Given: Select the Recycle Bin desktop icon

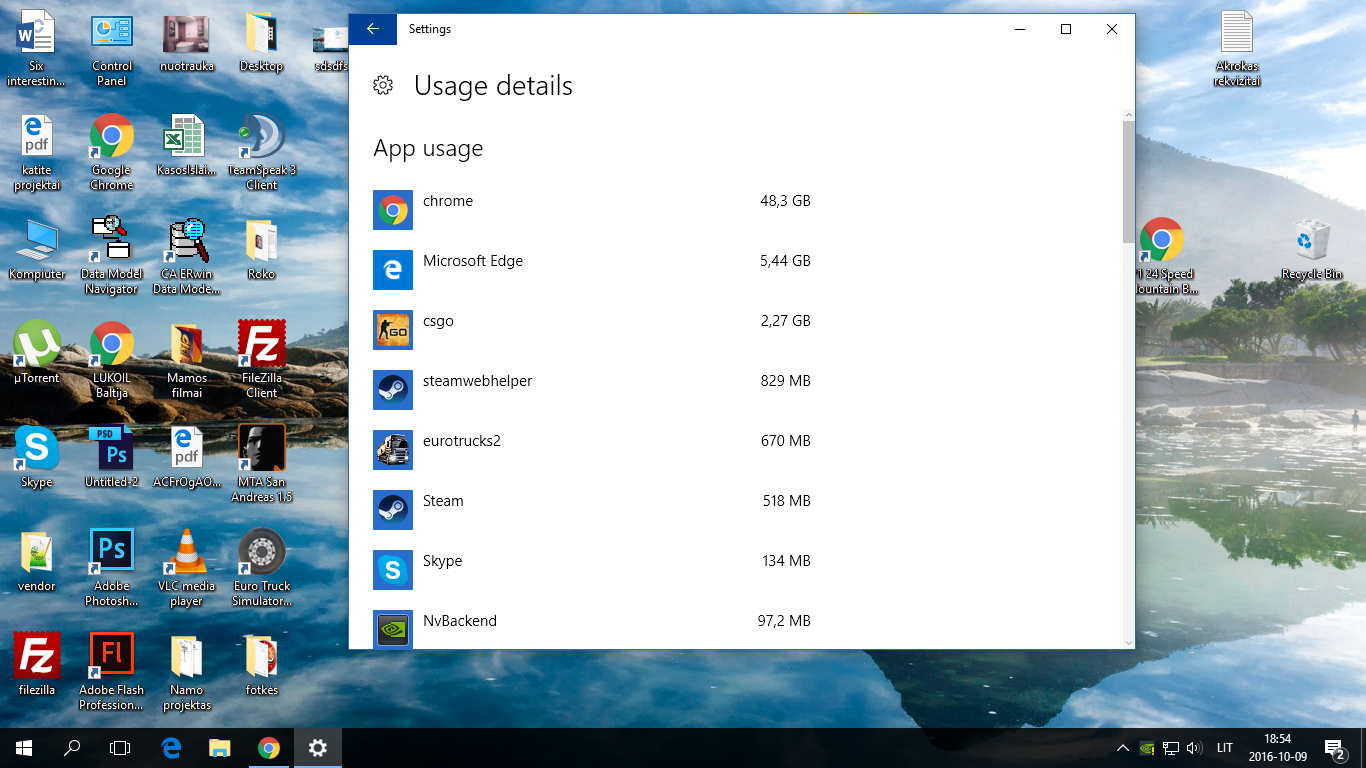Looking at the screenshot, I should tap(1311, 248).
